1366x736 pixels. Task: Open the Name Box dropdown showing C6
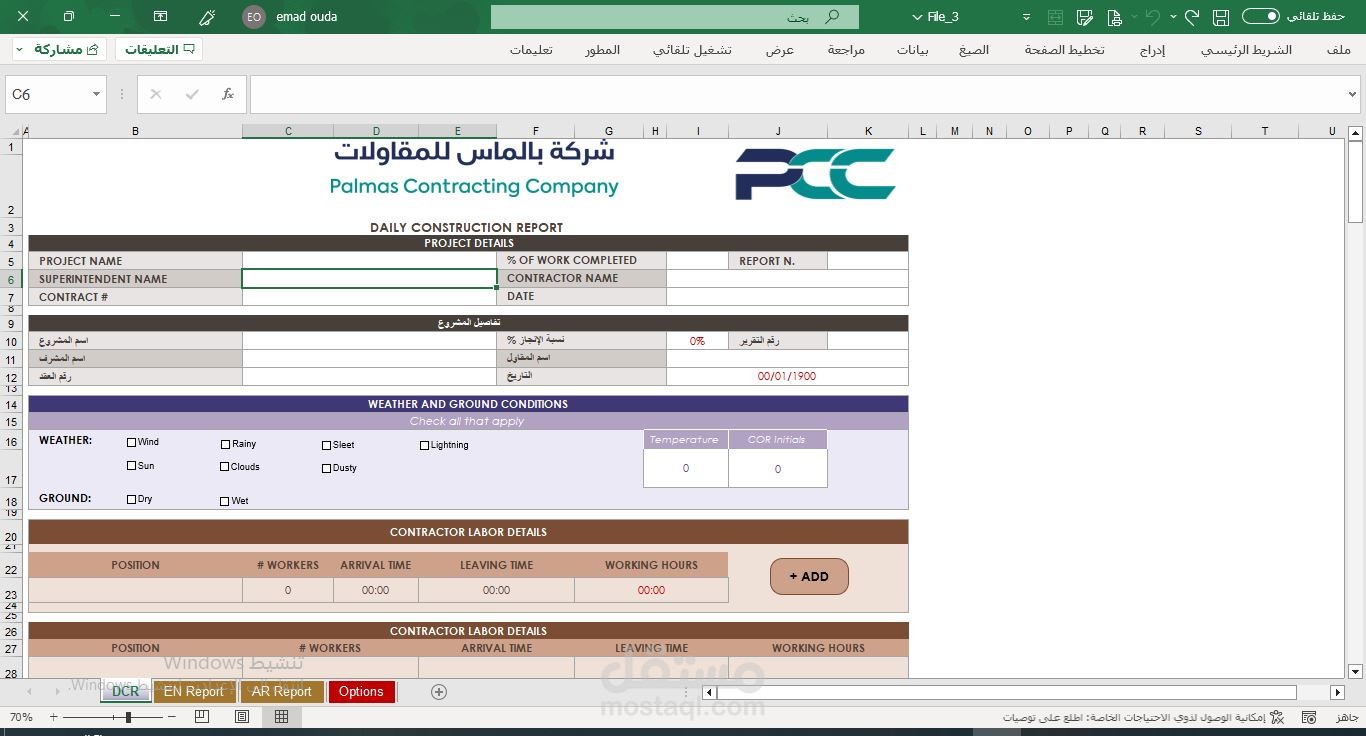(x=96, y=94)
